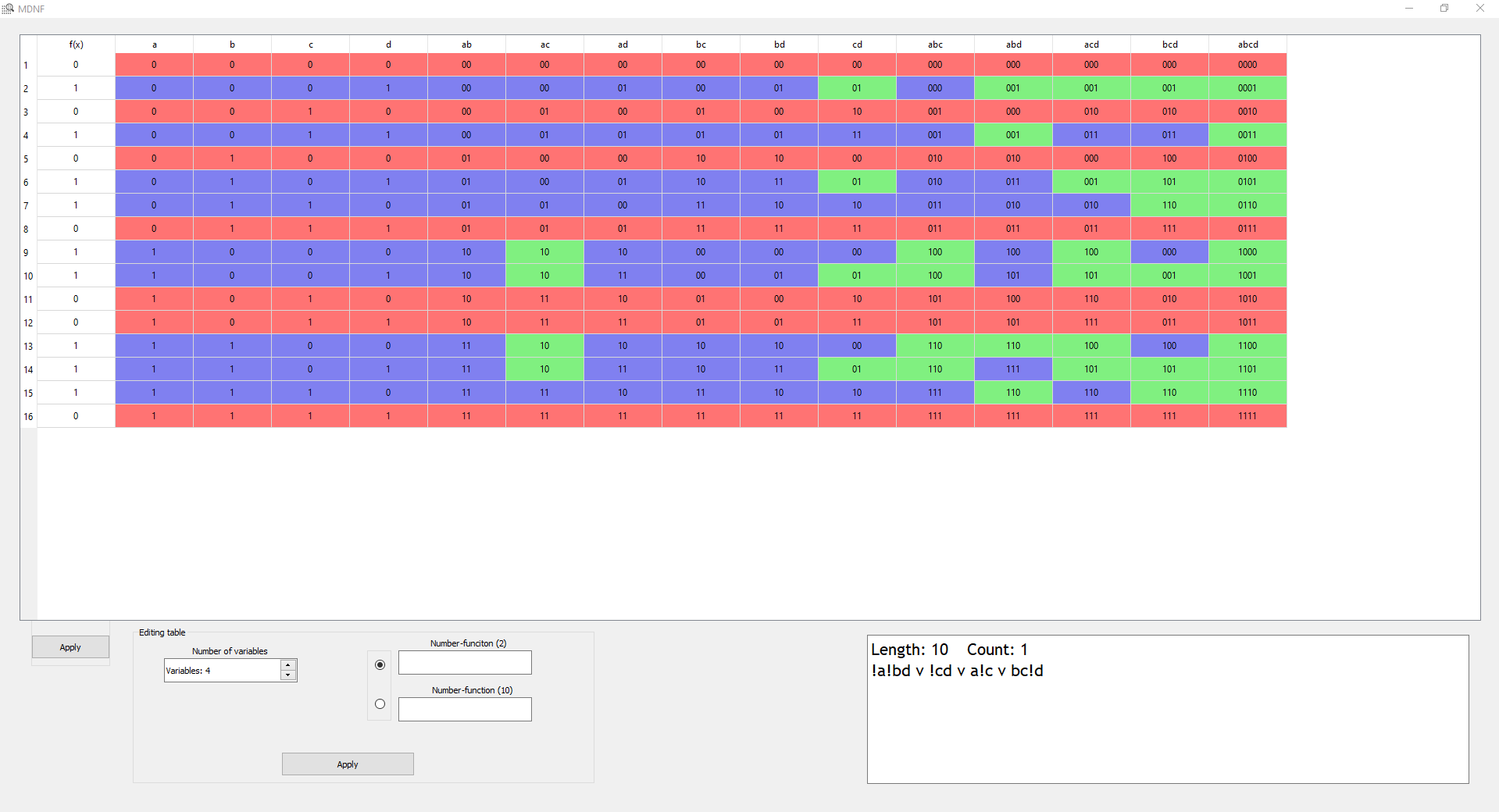1499x812 pixels.
Task: Select column header 'ab'
Action: (x=466, y=45)
